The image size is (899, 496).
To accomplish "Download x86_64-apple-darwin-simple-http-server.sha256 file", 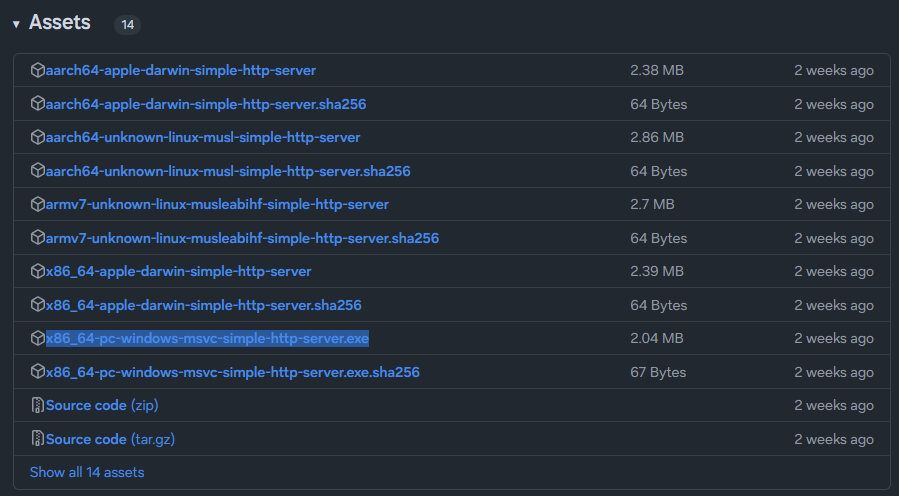I will pos(204,305).
